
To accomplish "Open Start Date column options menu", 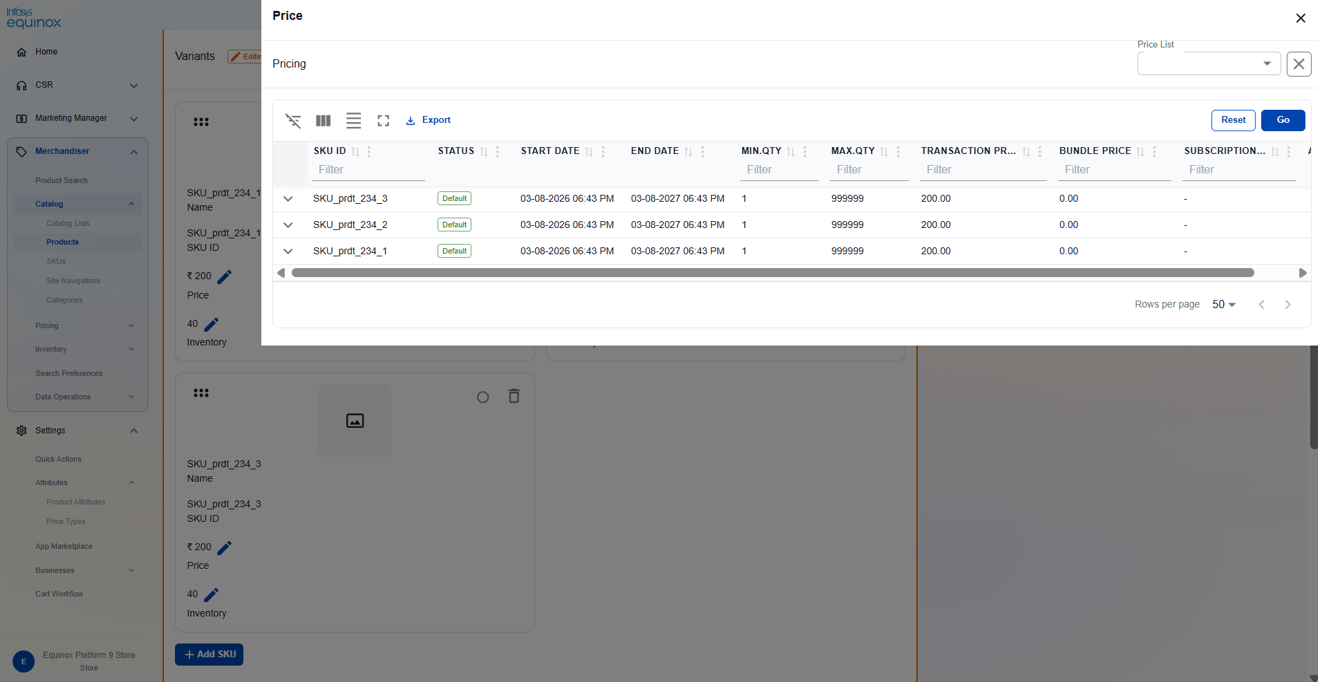I will pyautogui.click(x=603, y=152).
